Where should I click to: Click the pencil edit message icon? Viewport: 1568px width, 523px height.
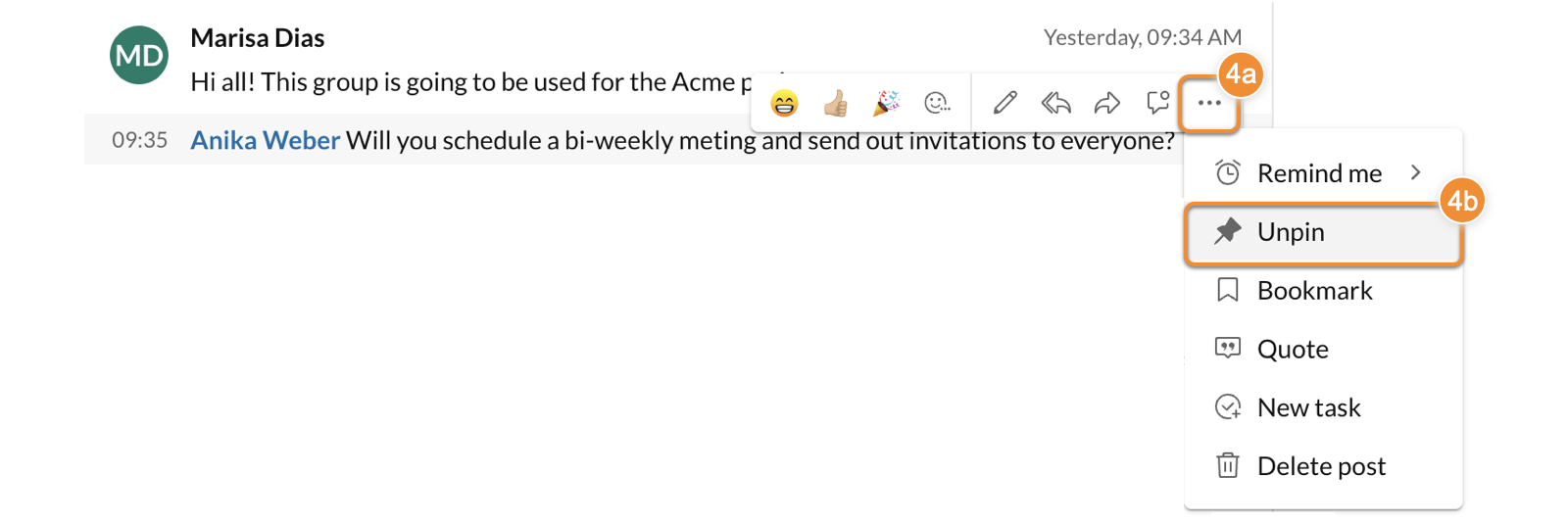pyautogui.click(x=1004, y=103)
